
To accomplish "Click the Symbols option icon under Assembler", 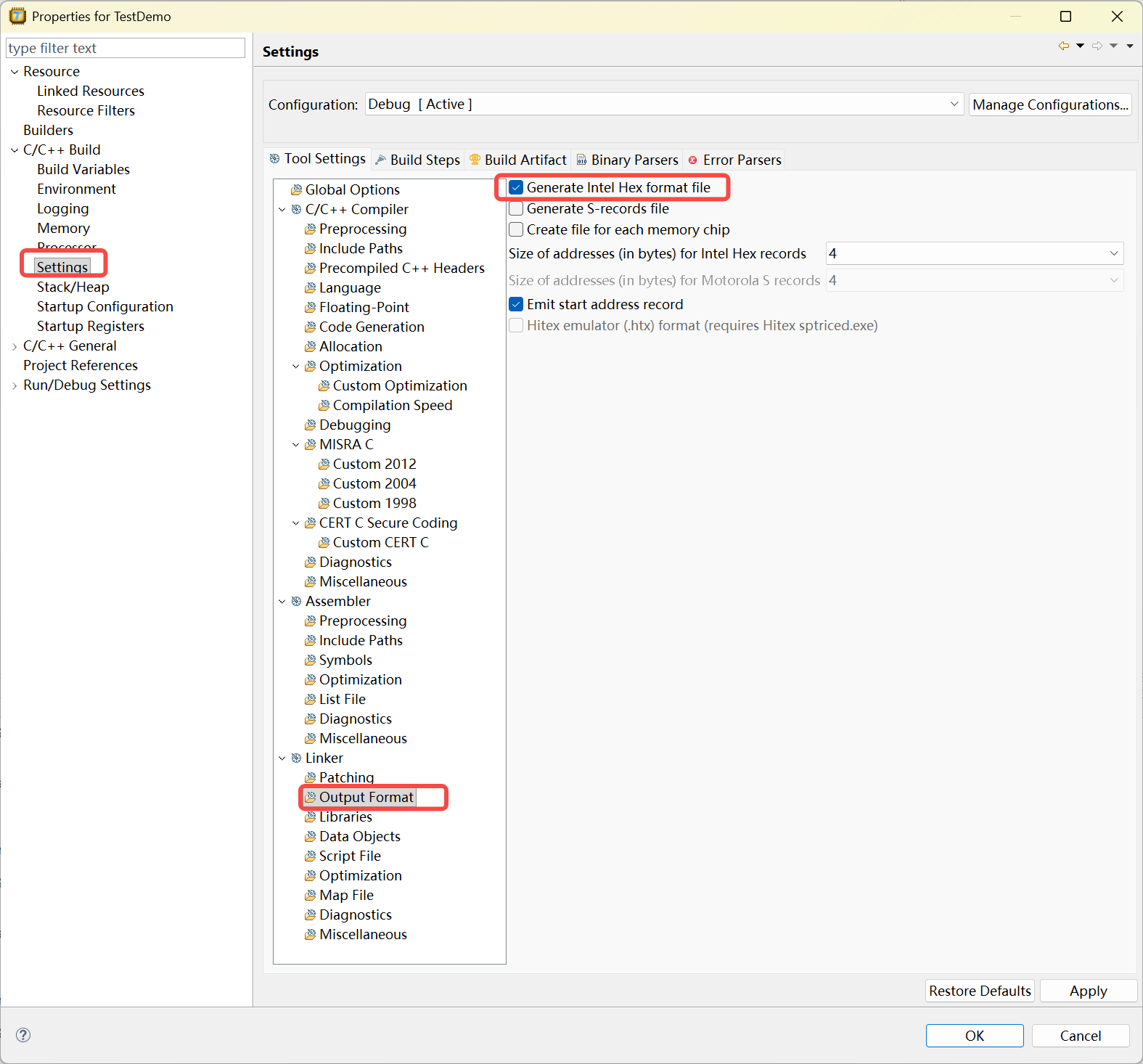I will [310, 660].
